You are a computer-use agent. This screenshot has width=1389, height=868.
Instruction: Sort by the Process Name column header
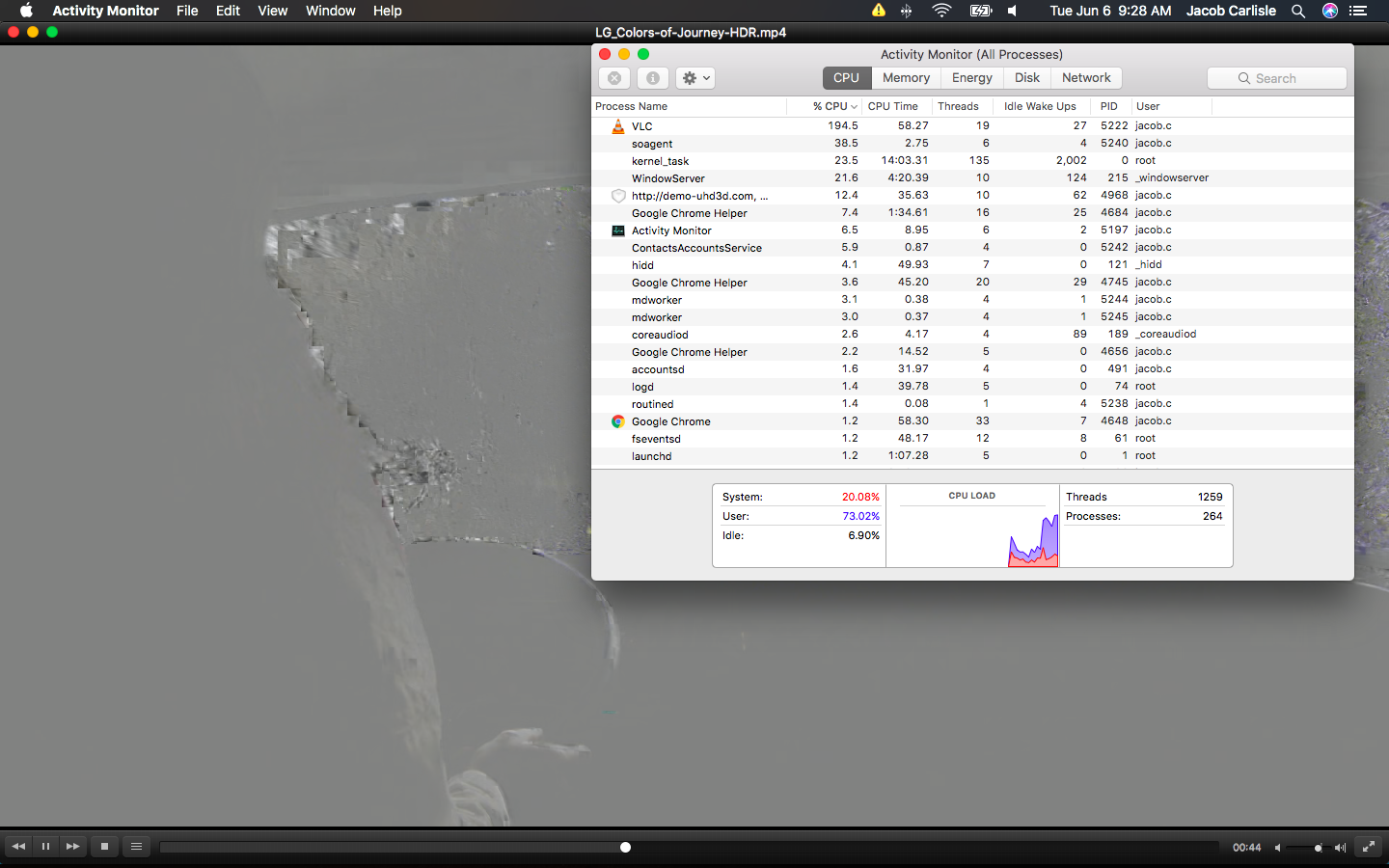click(689, 106)
